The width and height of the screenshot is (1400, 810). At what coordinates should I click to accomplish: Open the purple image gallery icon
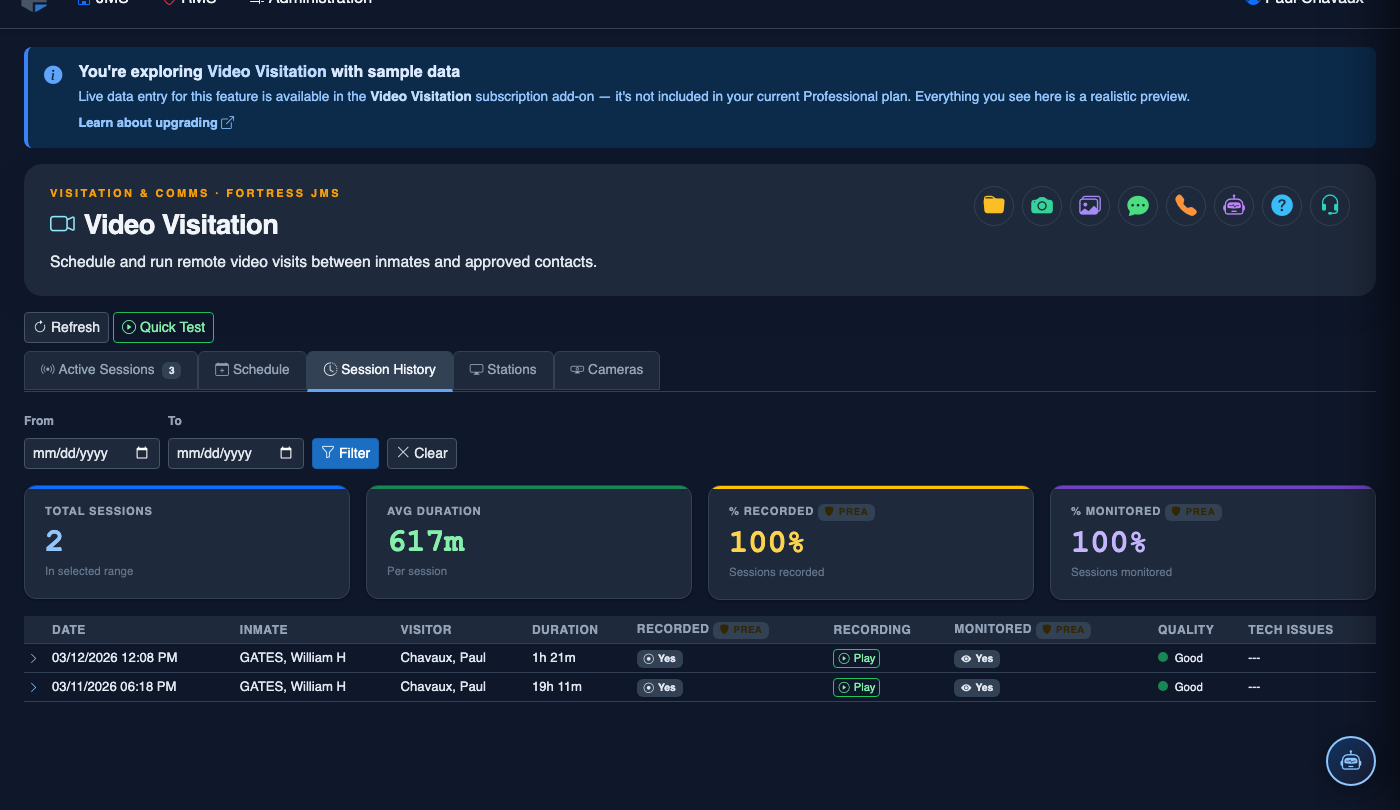click(1090, 206)
